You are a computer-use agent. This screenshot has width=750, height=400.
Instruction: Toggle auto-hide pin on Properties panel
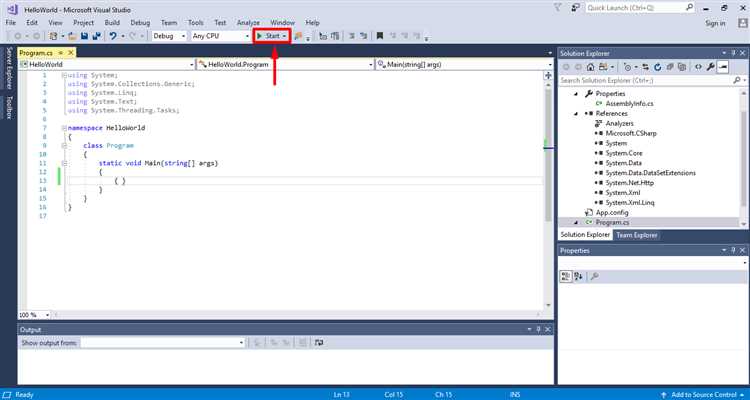(733, 250)
